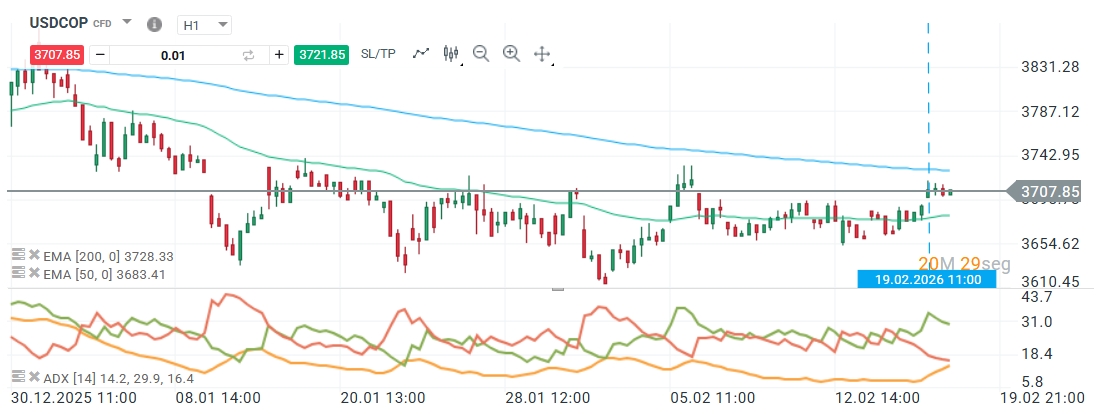The height and width of the screenshot is (414, 1096).
Task: Open the H1 timeframe dropdown
Action: point(205,23)
